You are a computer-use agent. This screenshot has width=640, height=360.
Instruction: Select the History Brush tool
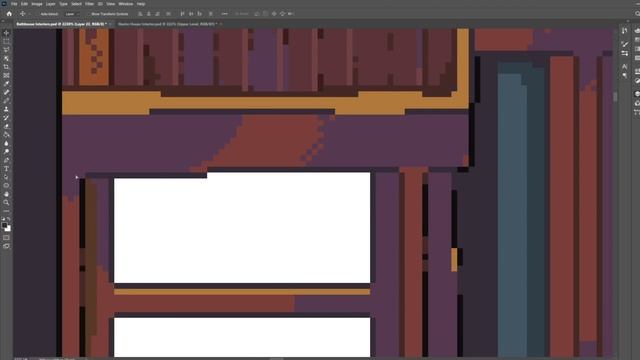[6, 118]
